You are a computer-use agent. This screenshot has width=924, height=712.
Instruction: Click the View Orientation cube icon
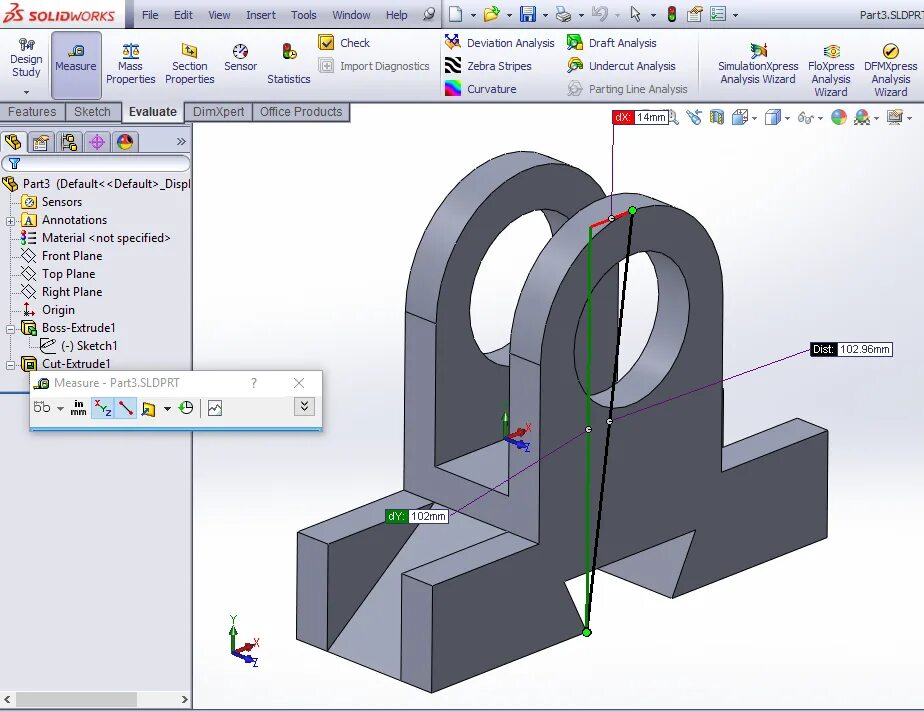coord(740,117)
